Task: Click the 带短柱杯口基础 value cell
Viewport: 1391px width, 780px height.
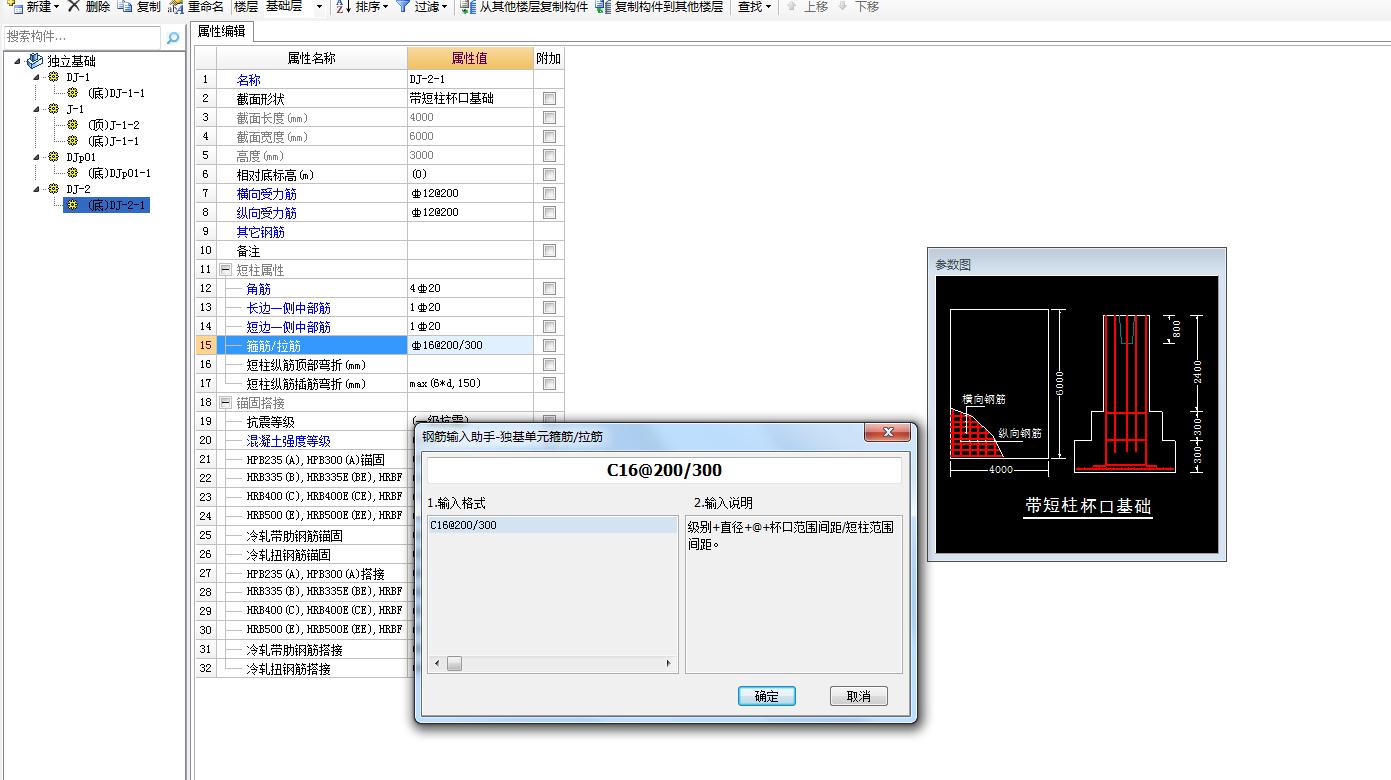Action: coord(470,99)
